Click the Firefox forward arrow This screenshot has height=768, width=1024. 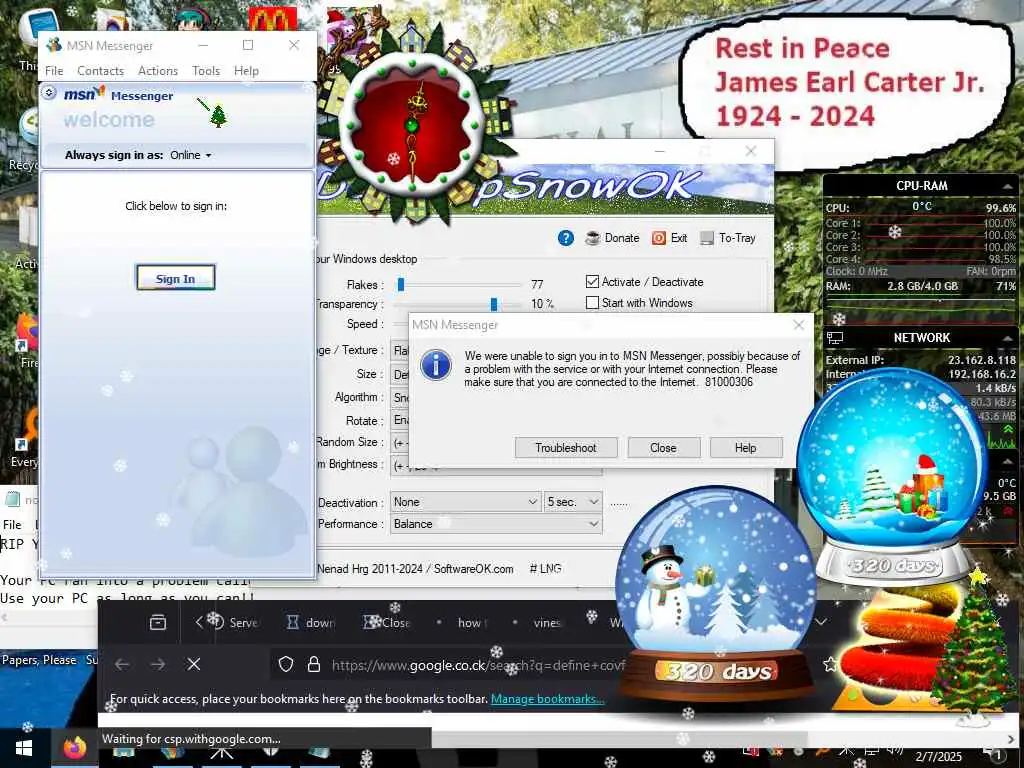[158, 665]
